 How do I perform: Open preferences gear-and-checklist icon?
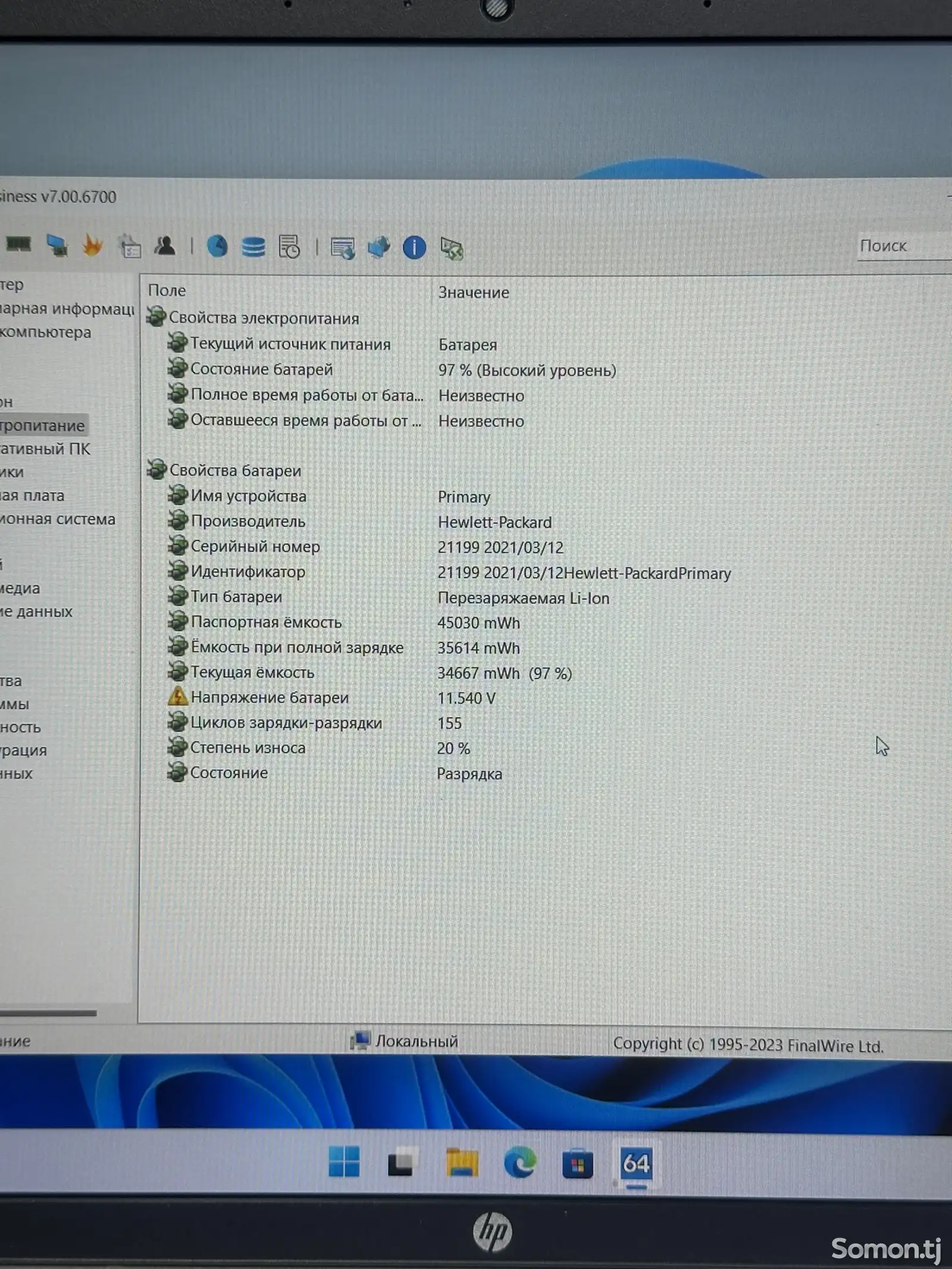(129, 246)
